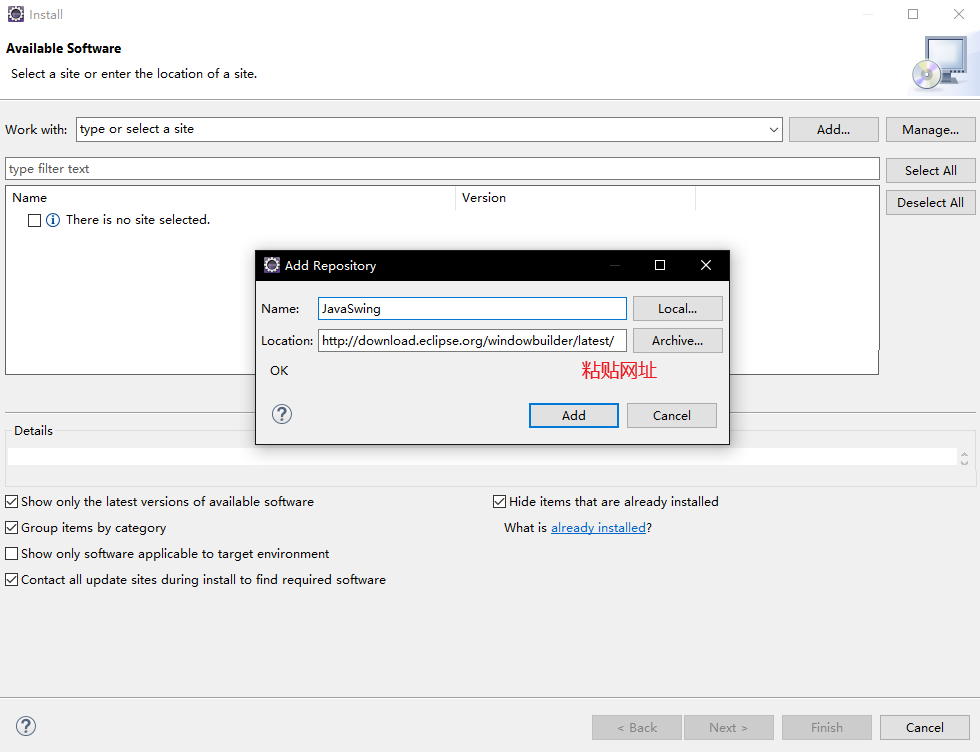Check the box next to 'There is no site selected'
Viewport: 980px width, 752px height.
[x=34, y=220]
